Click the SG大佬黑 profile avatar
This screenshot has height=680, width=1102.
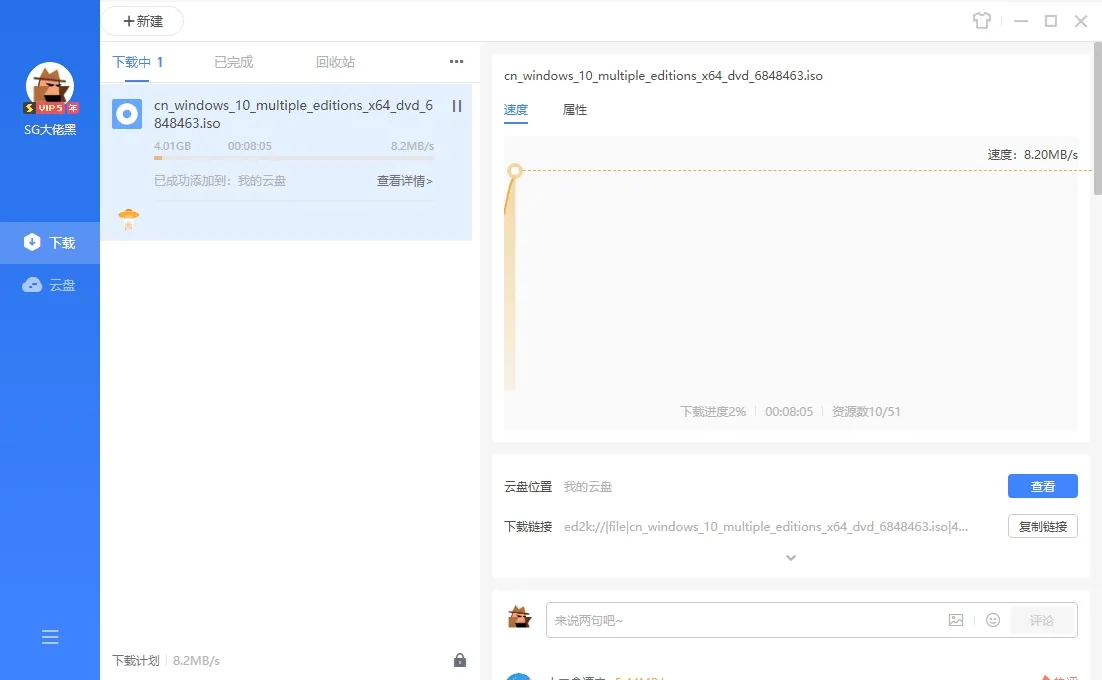50,84
